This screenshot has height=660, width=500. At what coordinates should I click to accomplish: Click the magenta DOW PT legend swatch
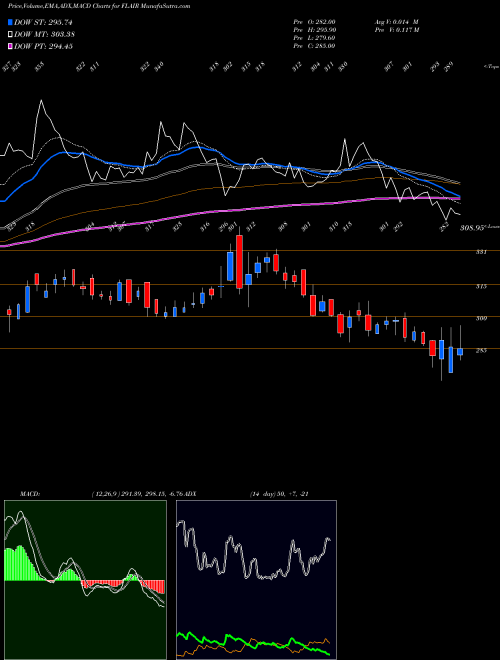(10, 46)
